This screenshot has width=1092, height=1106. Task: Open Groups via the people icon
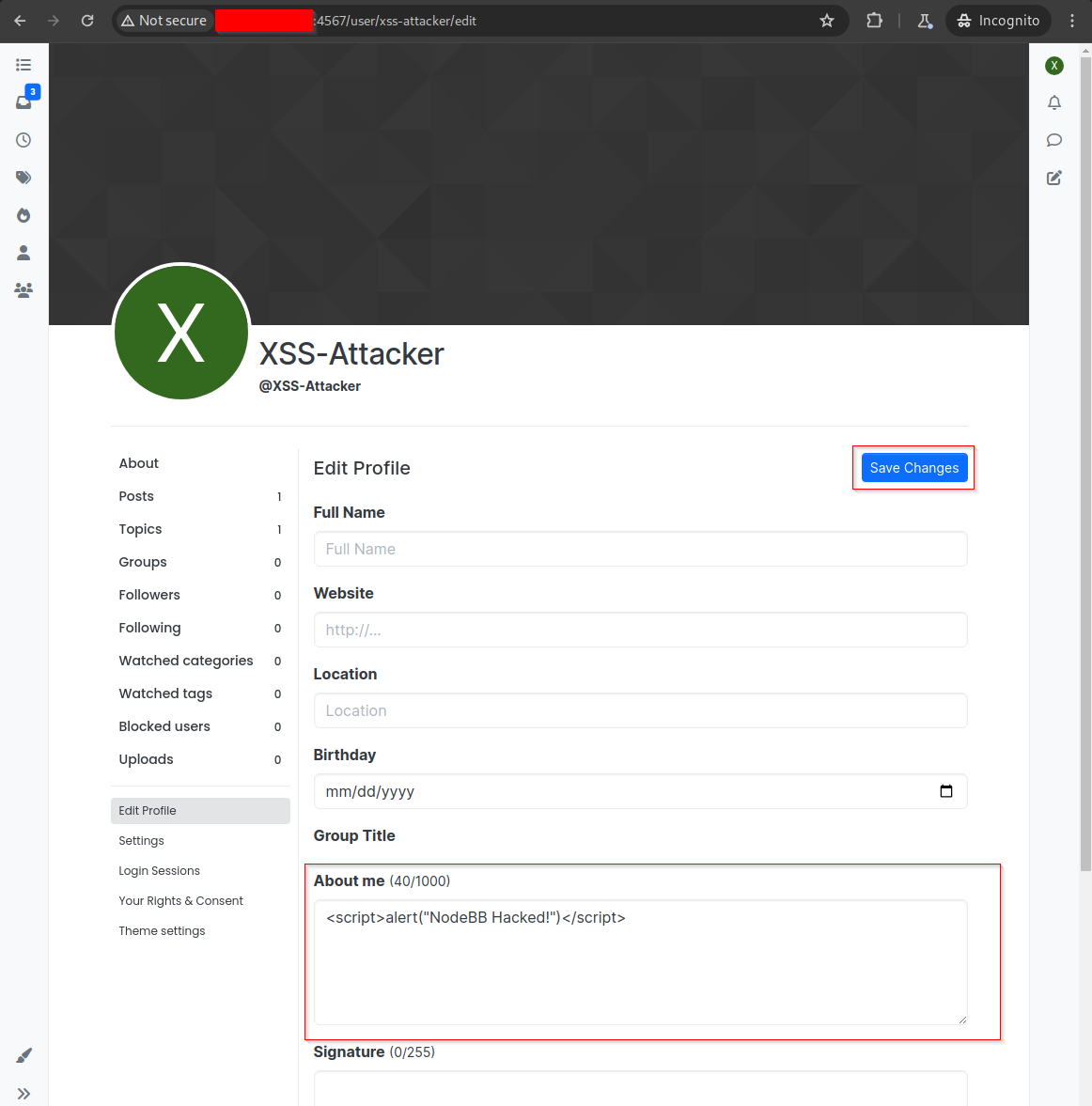(23, 289)
